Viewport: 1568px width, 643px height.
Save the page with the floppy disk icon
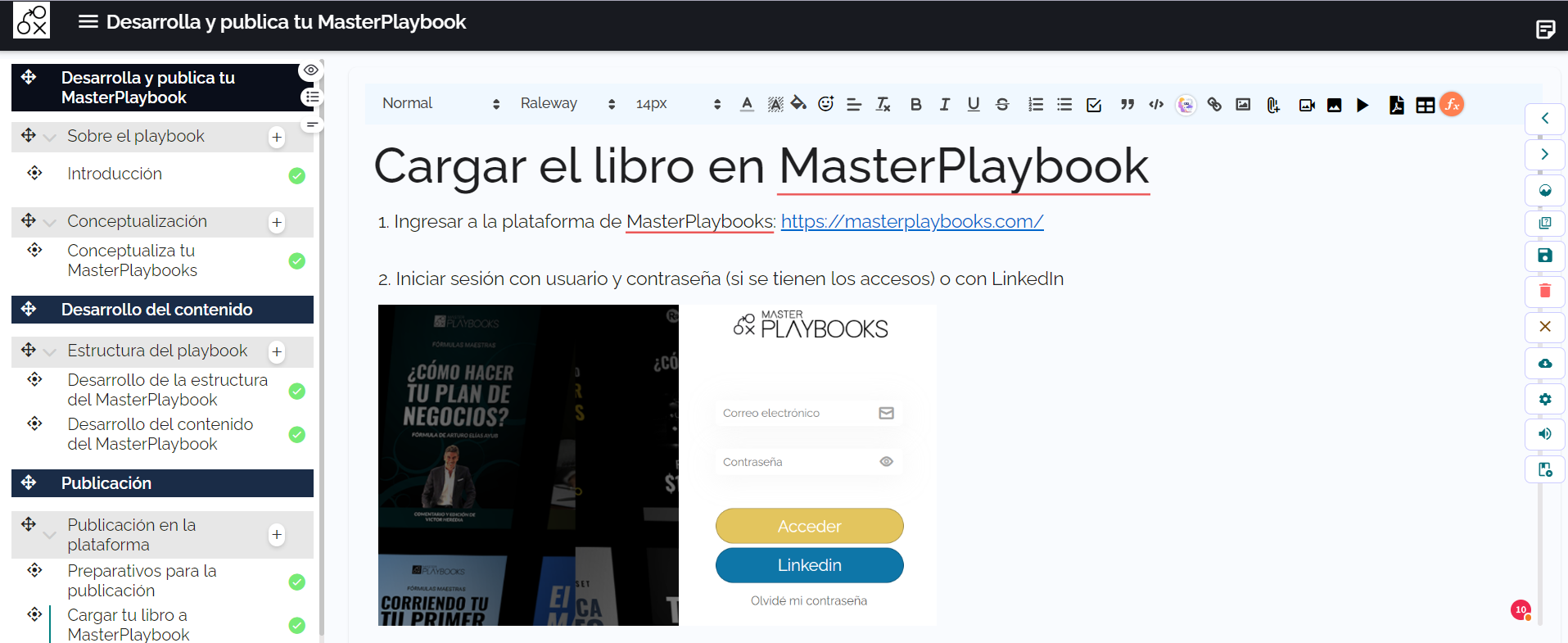click(x=1545, y=256)
